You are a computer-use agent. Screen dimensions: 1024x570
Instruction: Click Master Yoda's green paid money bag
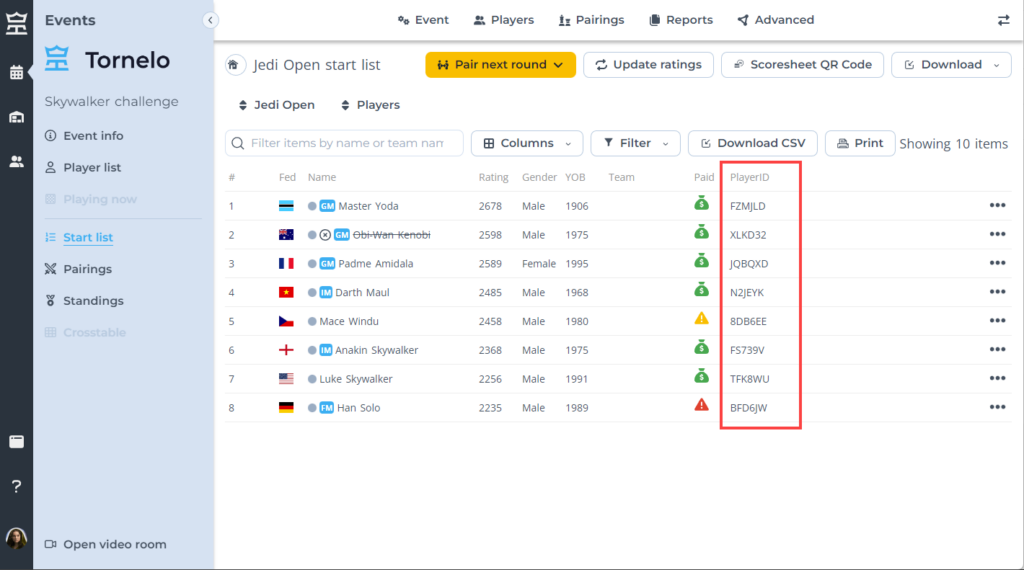[x=701, y=203]
